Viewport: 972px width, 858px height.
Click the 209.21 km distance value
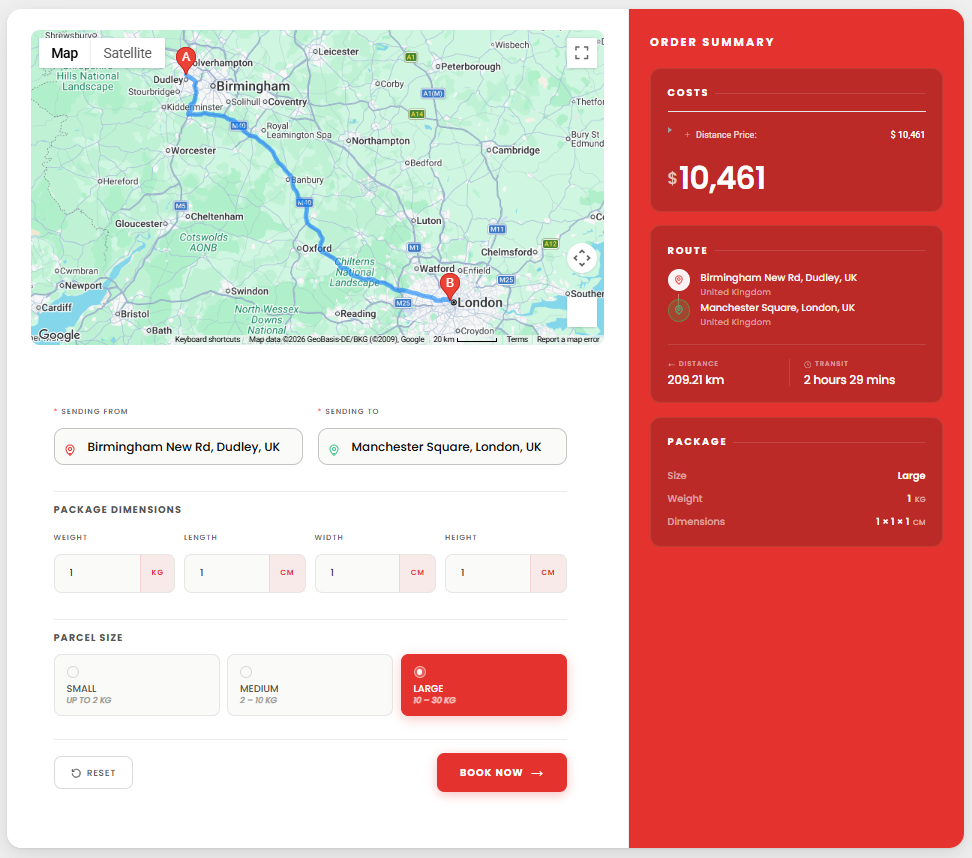click(696, 379)
